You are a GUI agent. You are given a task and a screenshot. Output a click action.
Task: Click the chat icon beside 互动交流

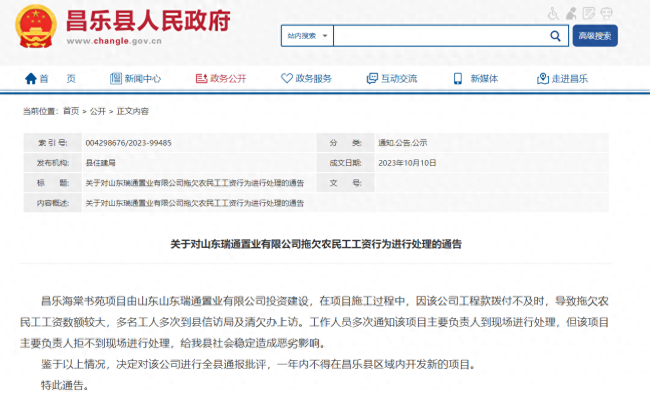click(x=372, y=78)
